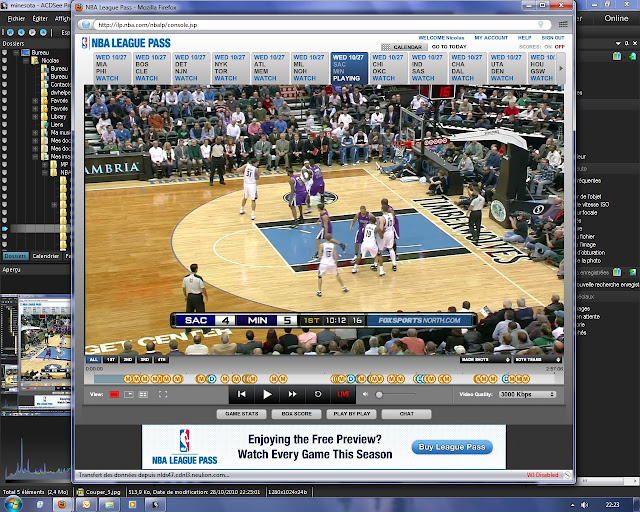Adjust the volume slider knob
Viewport: 640px width, 512px height.
(x=379, y=394)
